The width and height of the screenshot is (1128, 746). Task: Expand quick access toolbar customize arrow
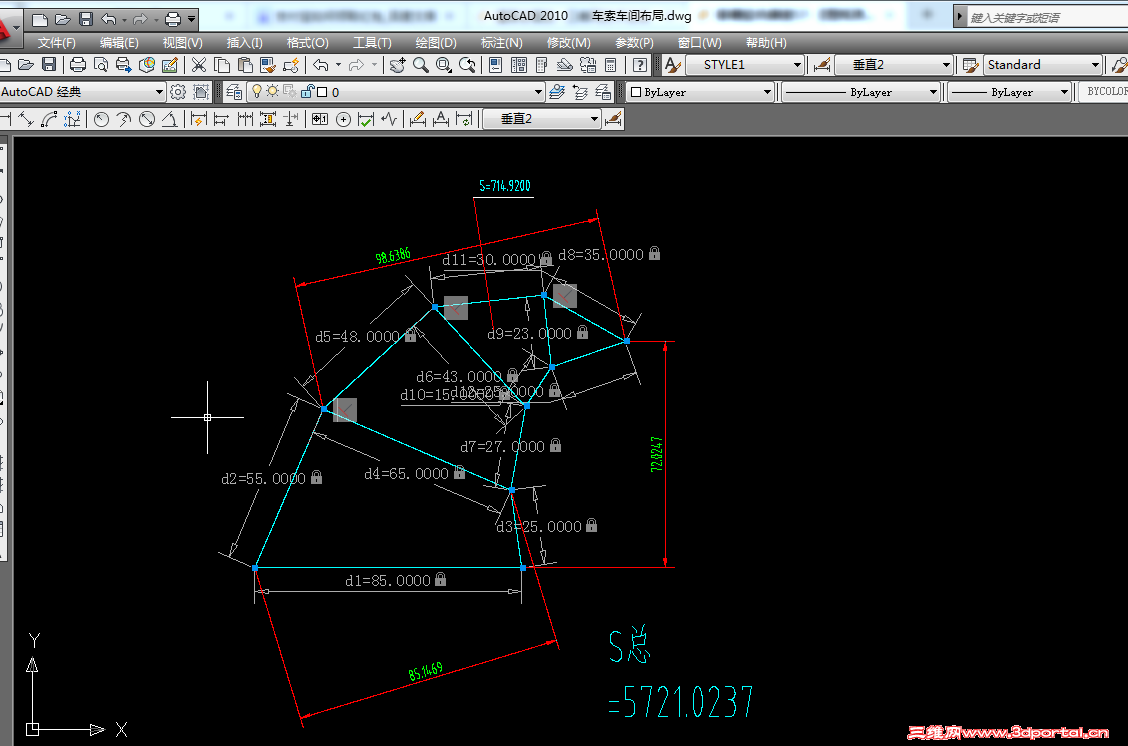point(191,19)
